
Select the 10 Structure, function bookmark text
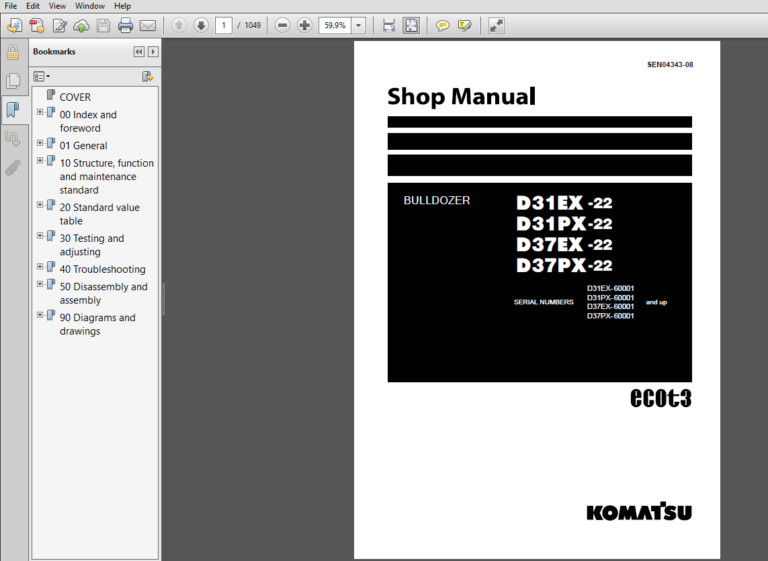click(107, 176)
